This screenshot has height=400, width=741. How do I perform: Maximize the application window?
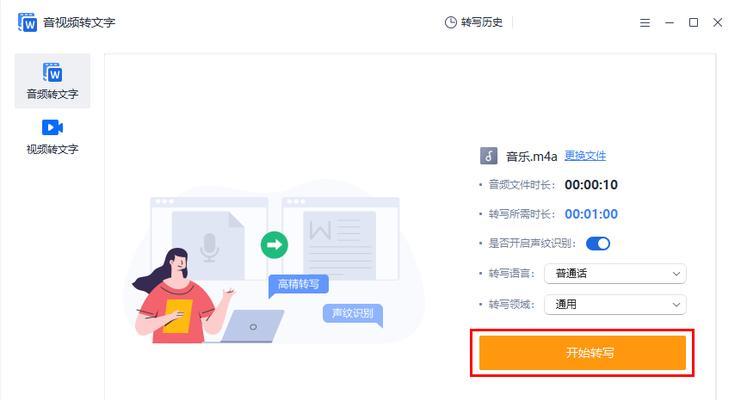693,22
